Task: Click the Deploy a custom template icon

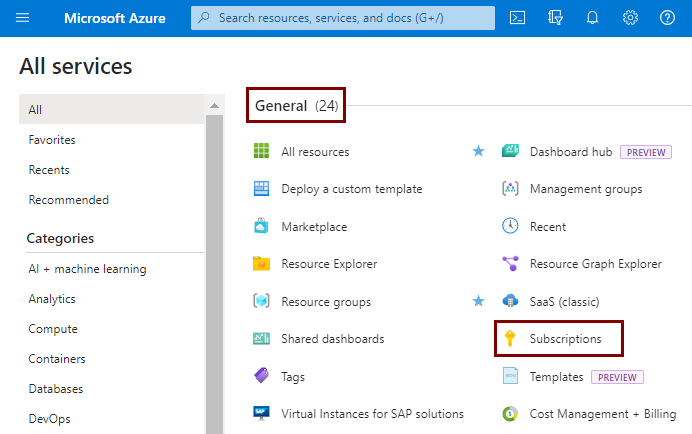Action: 261,188
